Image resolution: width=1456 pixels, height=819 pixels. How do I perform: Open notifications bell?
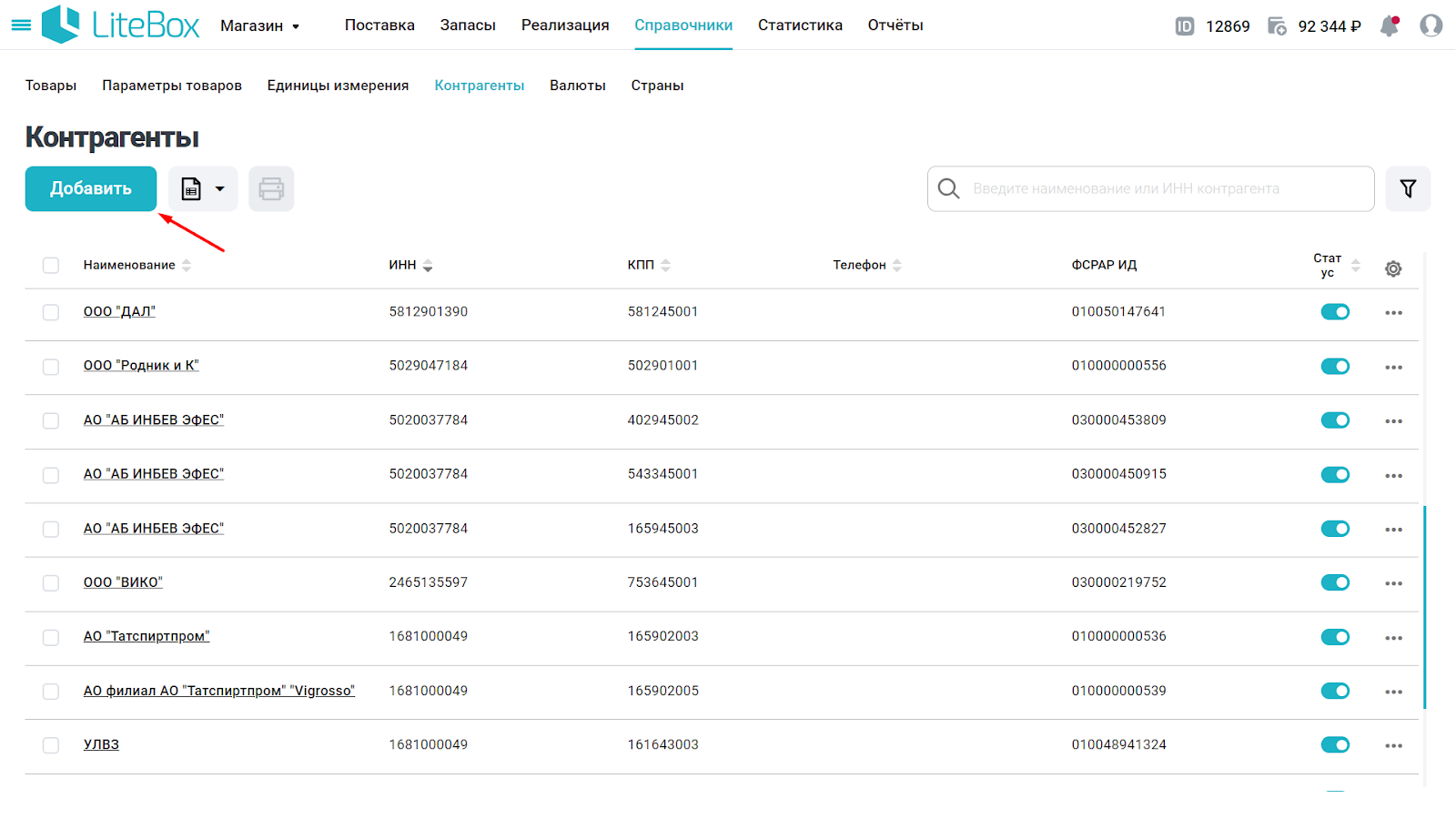click(x=1390, y=25)
